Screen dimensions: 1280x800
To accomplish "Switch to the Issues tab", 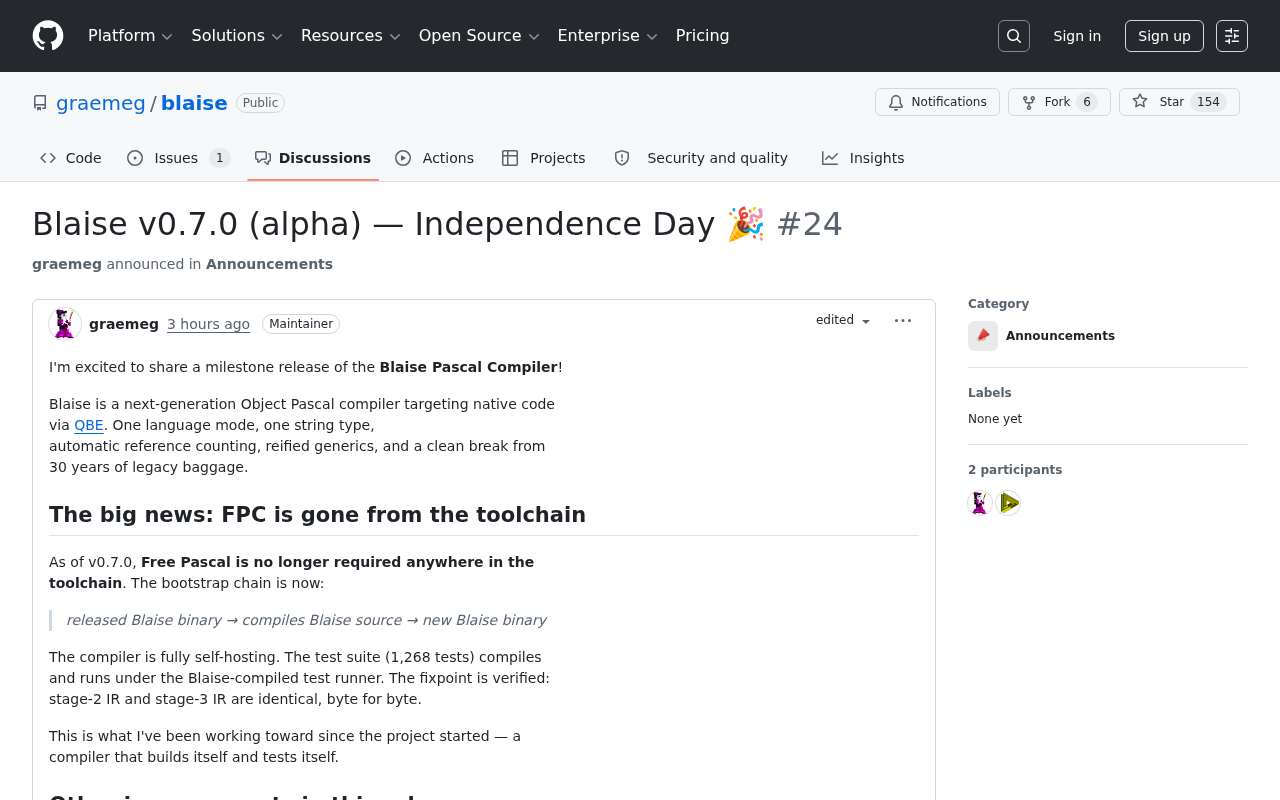I will click(178, 158).
